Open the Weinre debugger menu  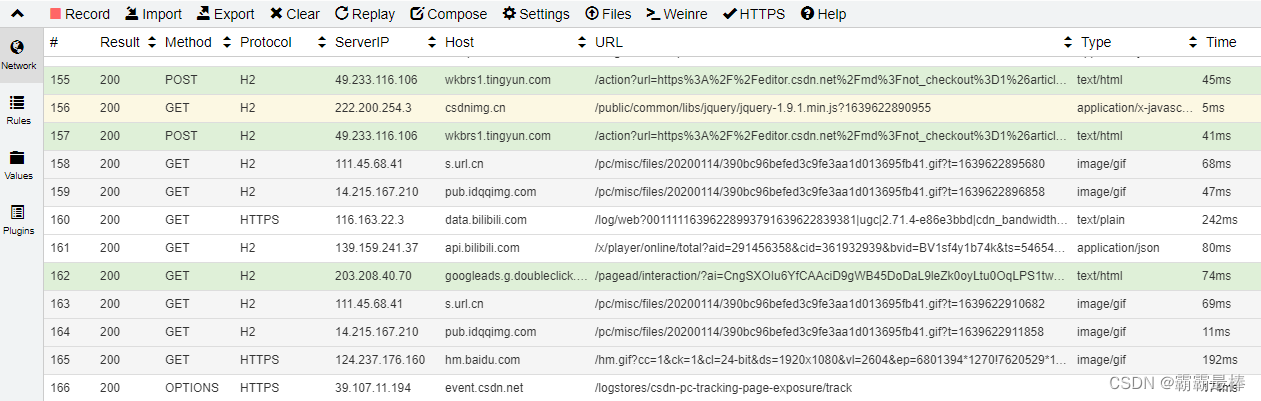click(x=677, y=14)
